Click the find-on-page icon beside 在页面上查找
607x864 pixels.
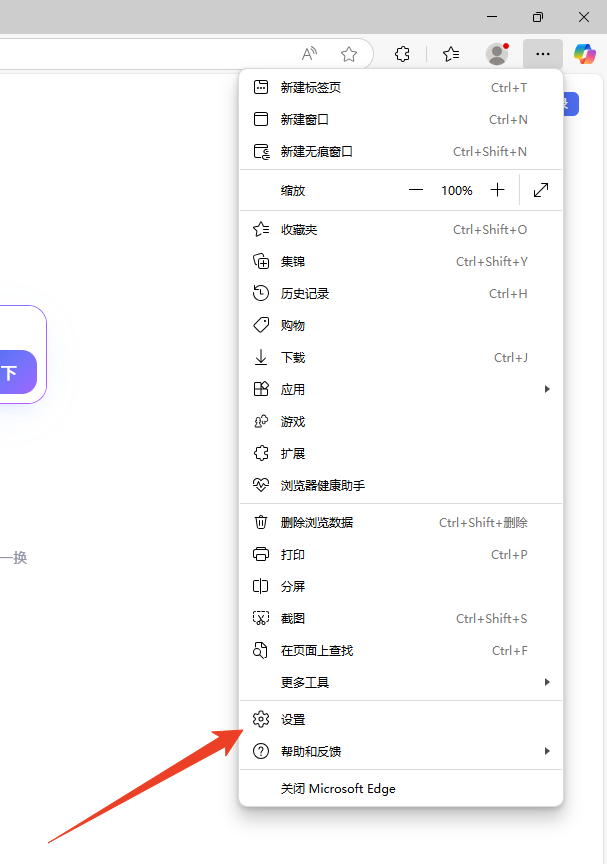click(261, 650)
